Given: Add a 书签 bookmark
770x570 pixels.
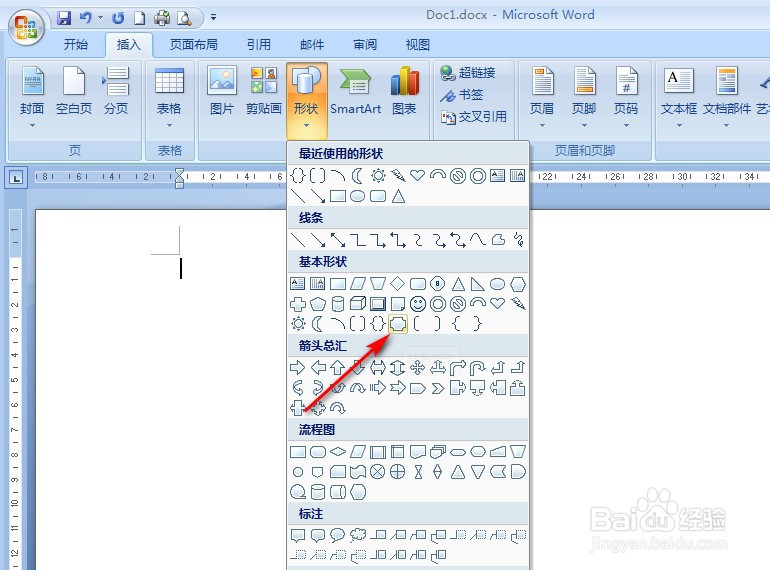Looking at the screenshot, I should point(462,95).
